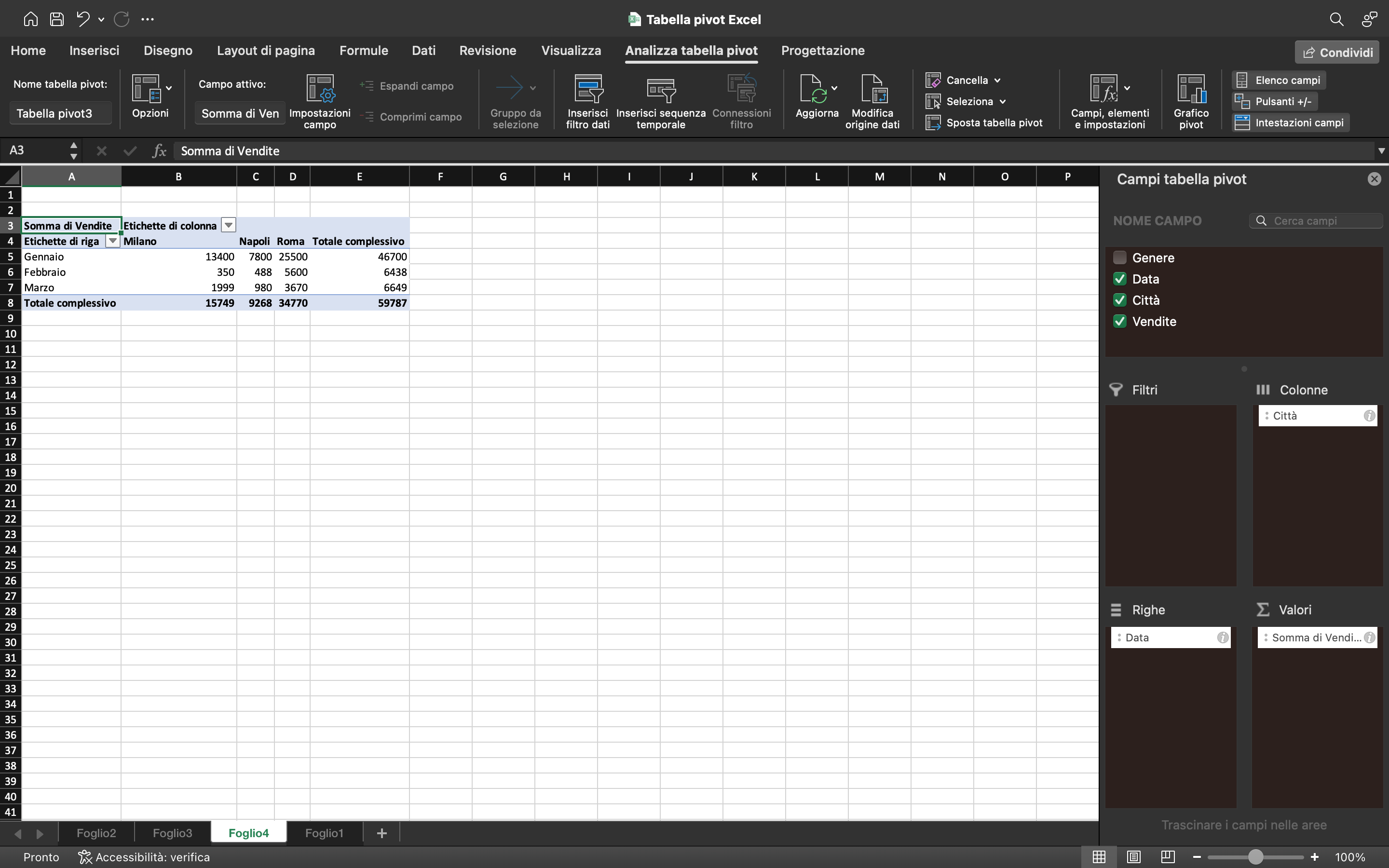Image resolution: width=1389 pixels, height=868 pixels.
Task: Disable the Vendite field checkbox
Action: pos(1120,321)
